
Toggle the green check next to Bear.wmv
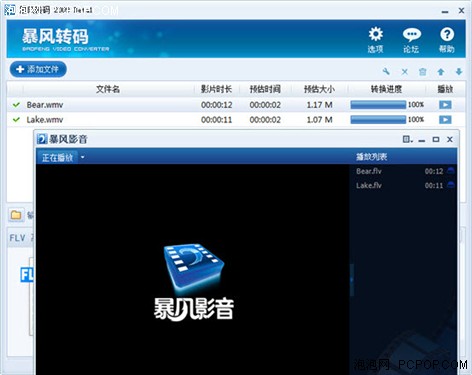[x=16, y=105]
